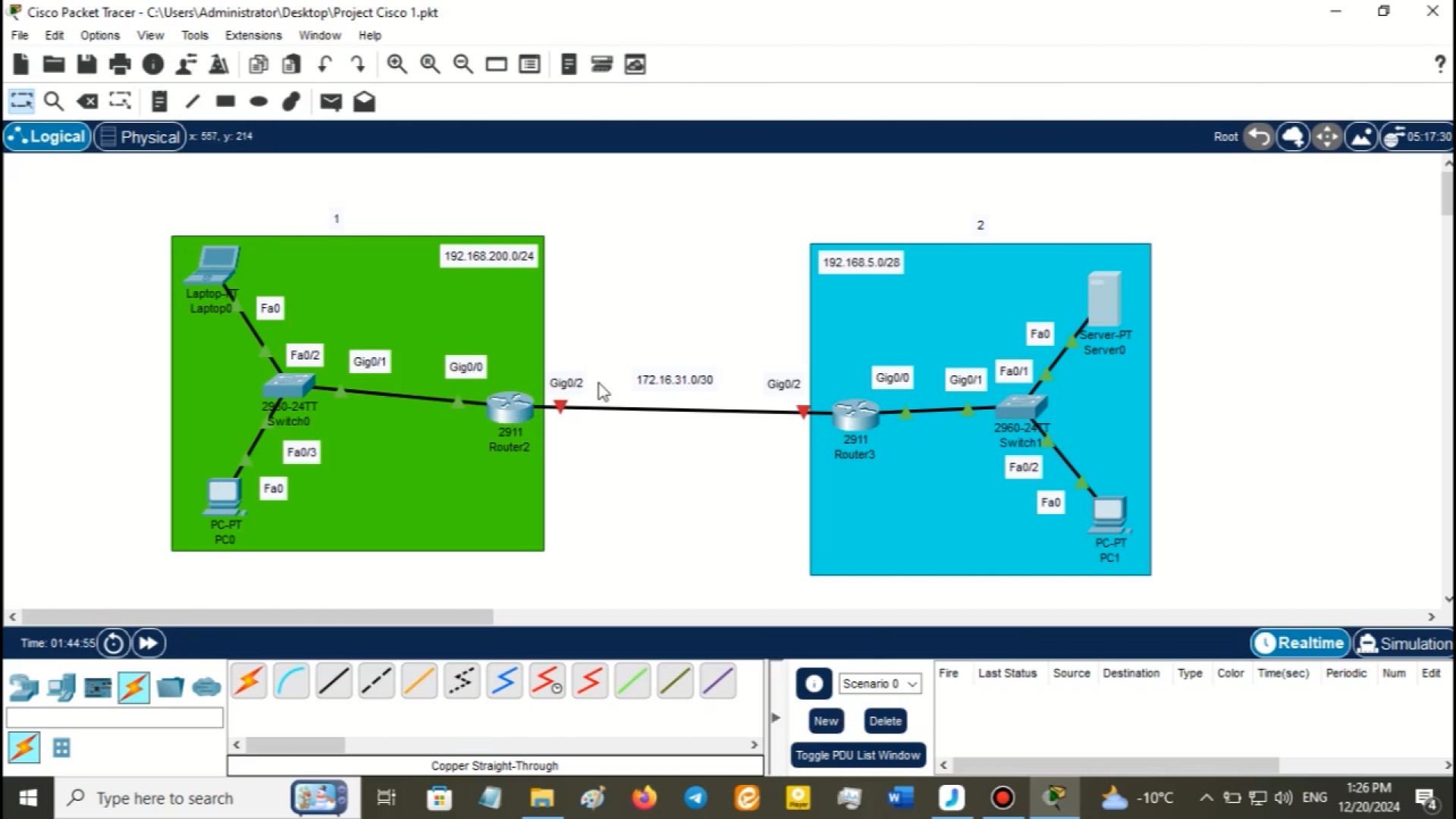Add Complex PDU open envelope icon

click(364, 101)
